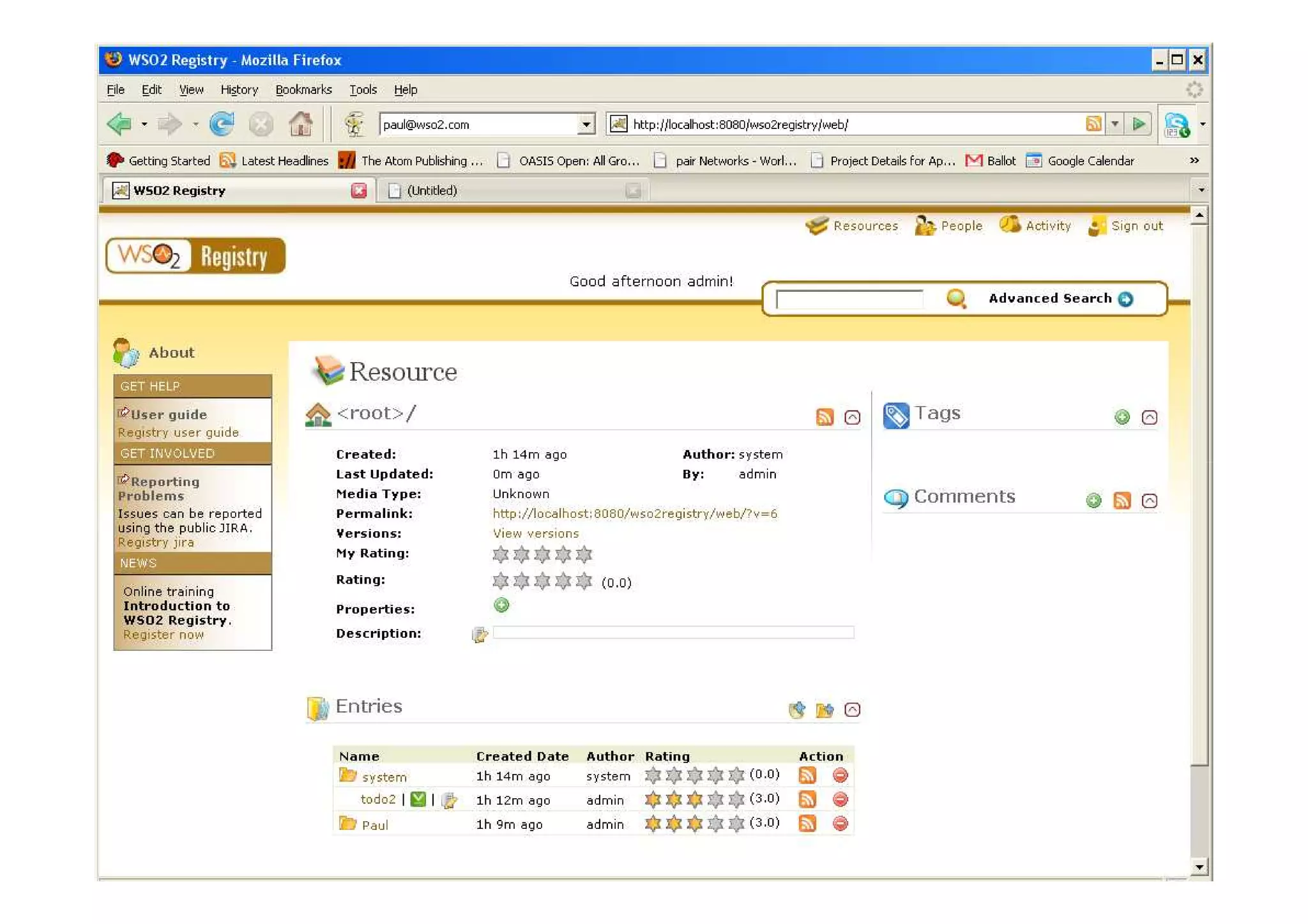Add a property with green plus icon
1308x924 pixels.
(501, 605)
